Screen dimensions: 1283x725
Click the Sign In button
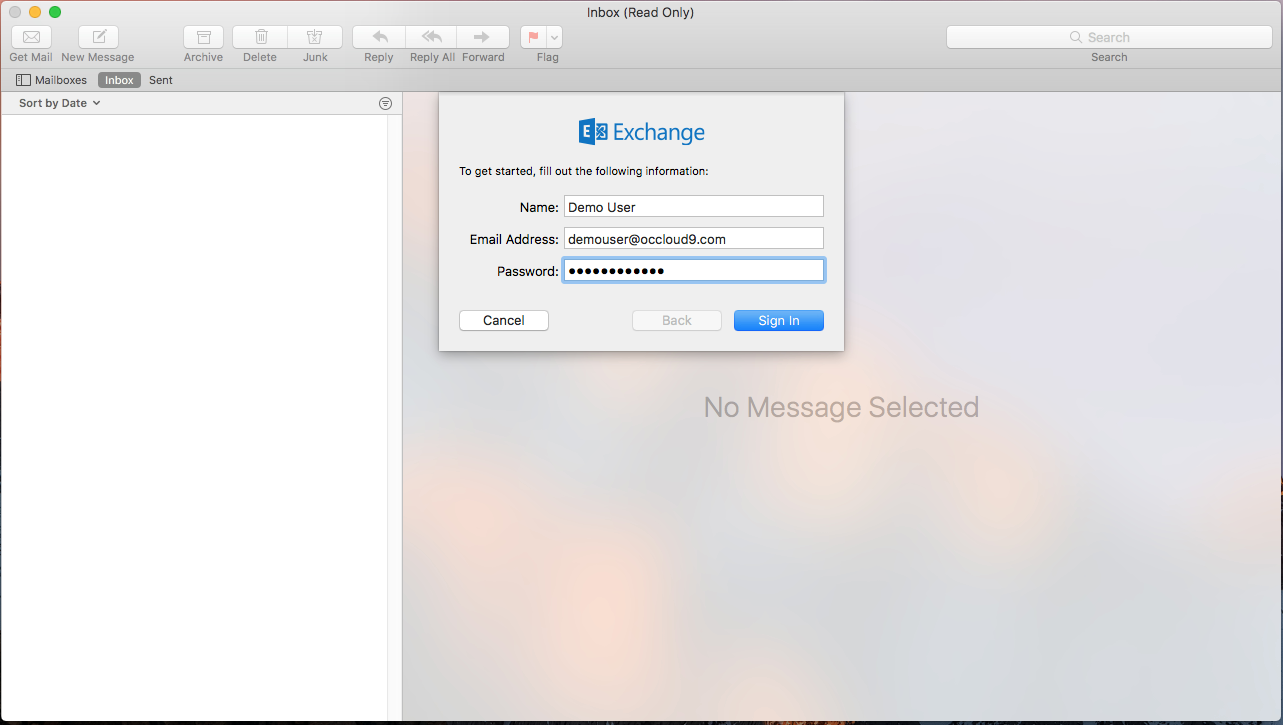[779, 320]
